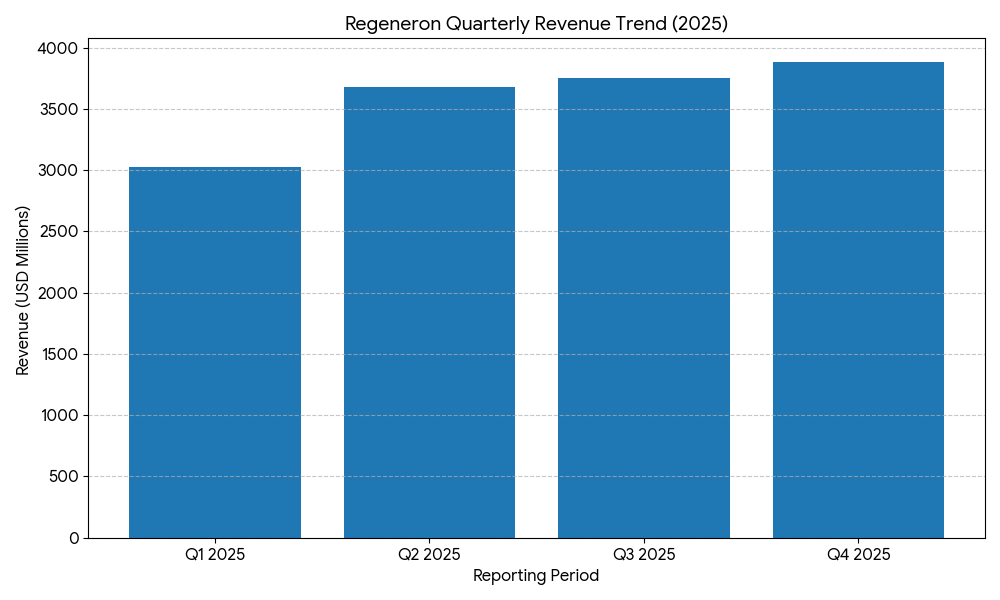Select the Q2 2025 revenue bar
Viewport: 1000px width, 600px height.
pos(429,312)
